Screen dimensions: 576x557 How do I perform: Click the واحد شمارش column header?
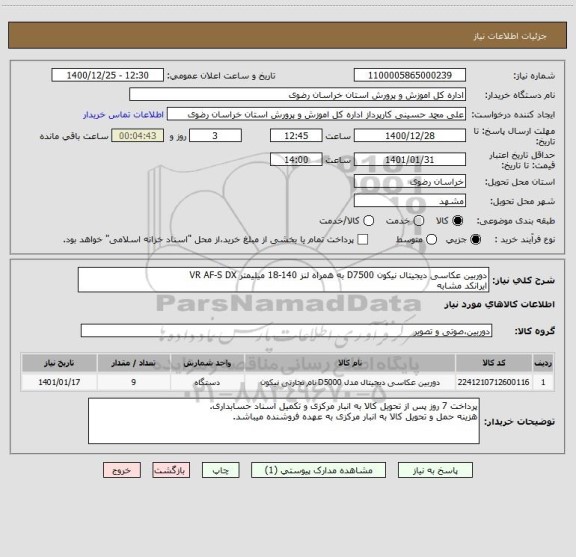point(207,363)
